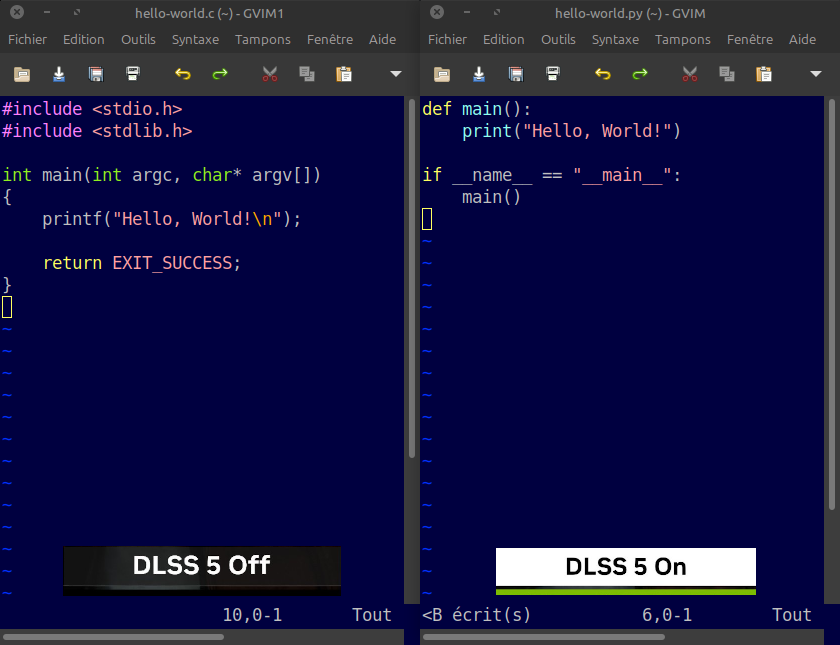Expand toolbar overflow arrow in hello-world.c window
The height and width of the screenshot is (645, 840).
pos(396,74)
